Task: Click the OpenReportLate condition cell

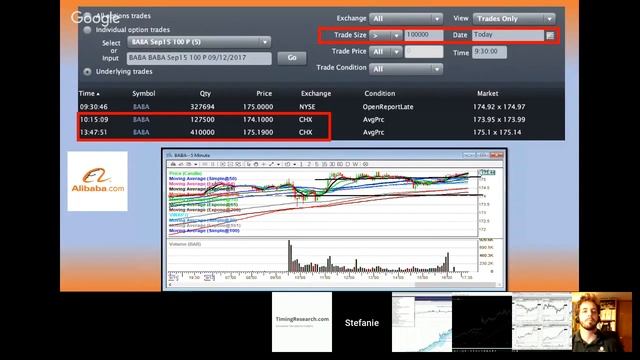Action: point(388,107)
